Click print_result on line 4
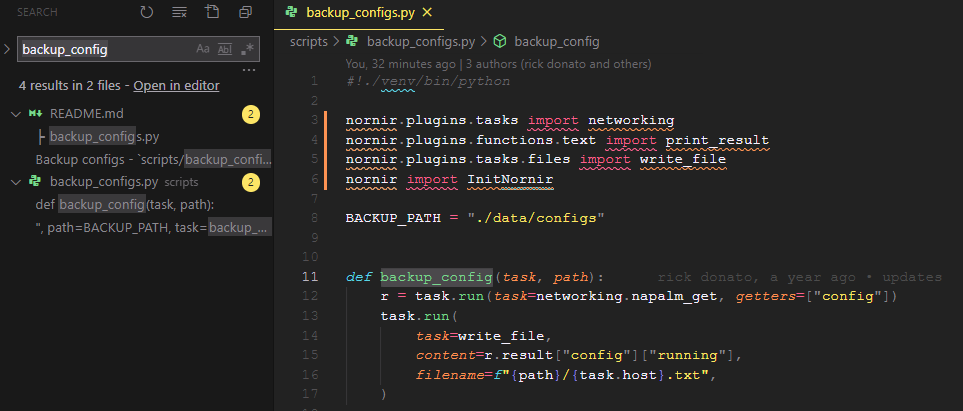963x411 pixels. click(717, 140)
